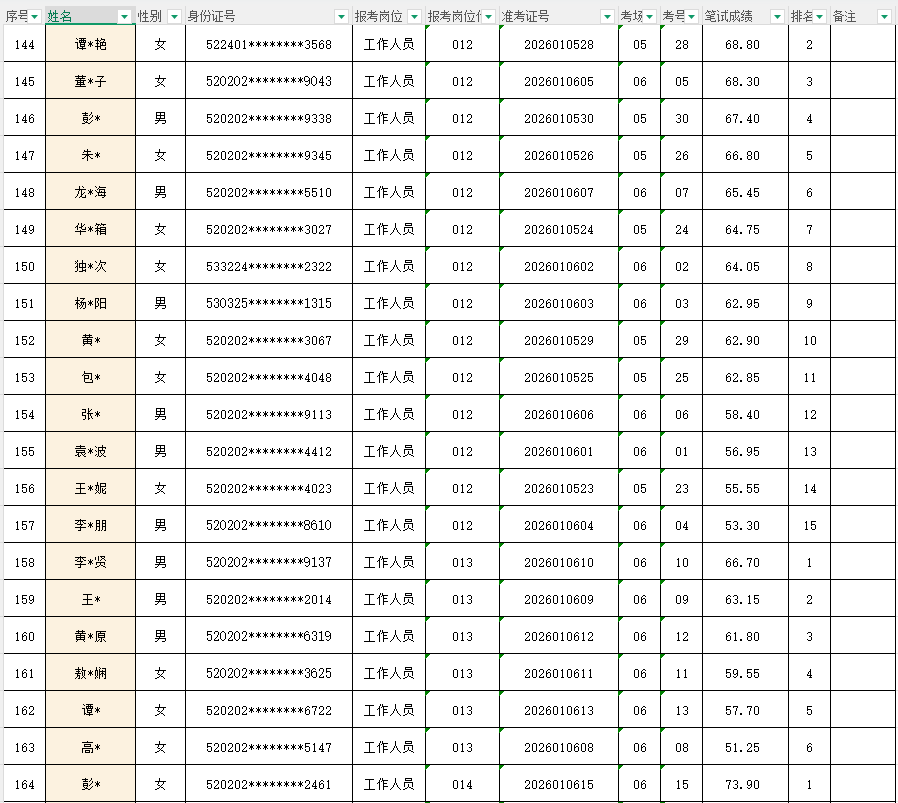Image resolution: width=898 pixels, height=803 pixels.
Task: Select name cell 包*
Action: [x=90, y=377]
